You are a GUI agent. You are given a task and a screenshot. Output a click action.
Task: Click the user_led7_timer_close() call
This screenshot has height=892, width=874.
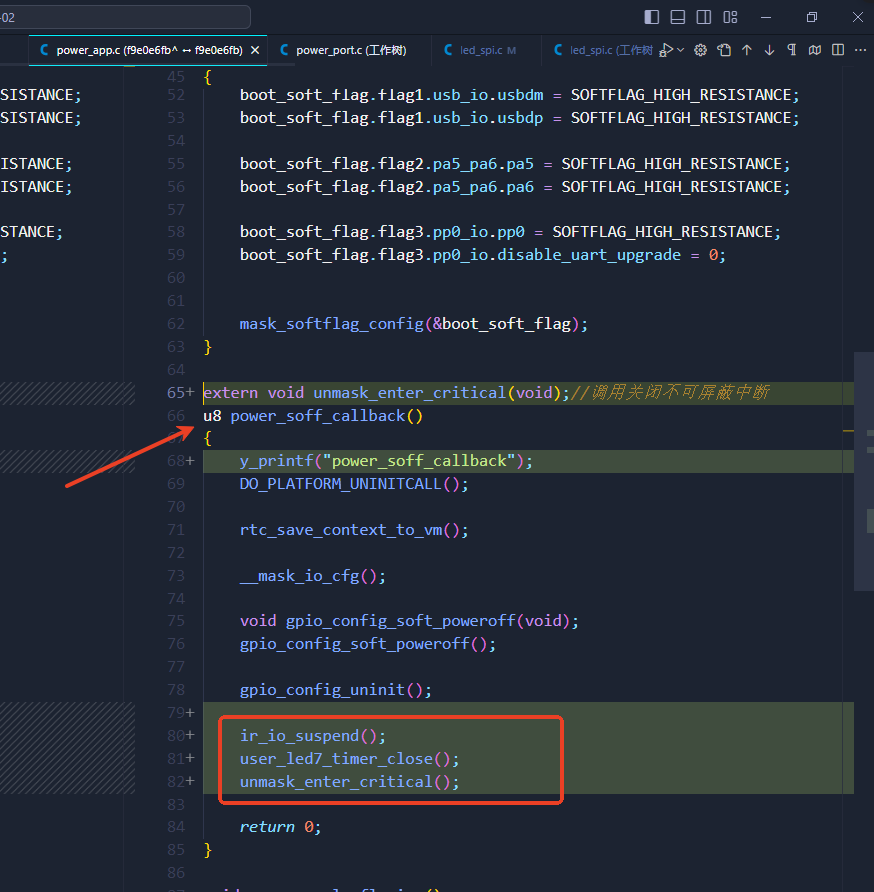coord(349,759)
